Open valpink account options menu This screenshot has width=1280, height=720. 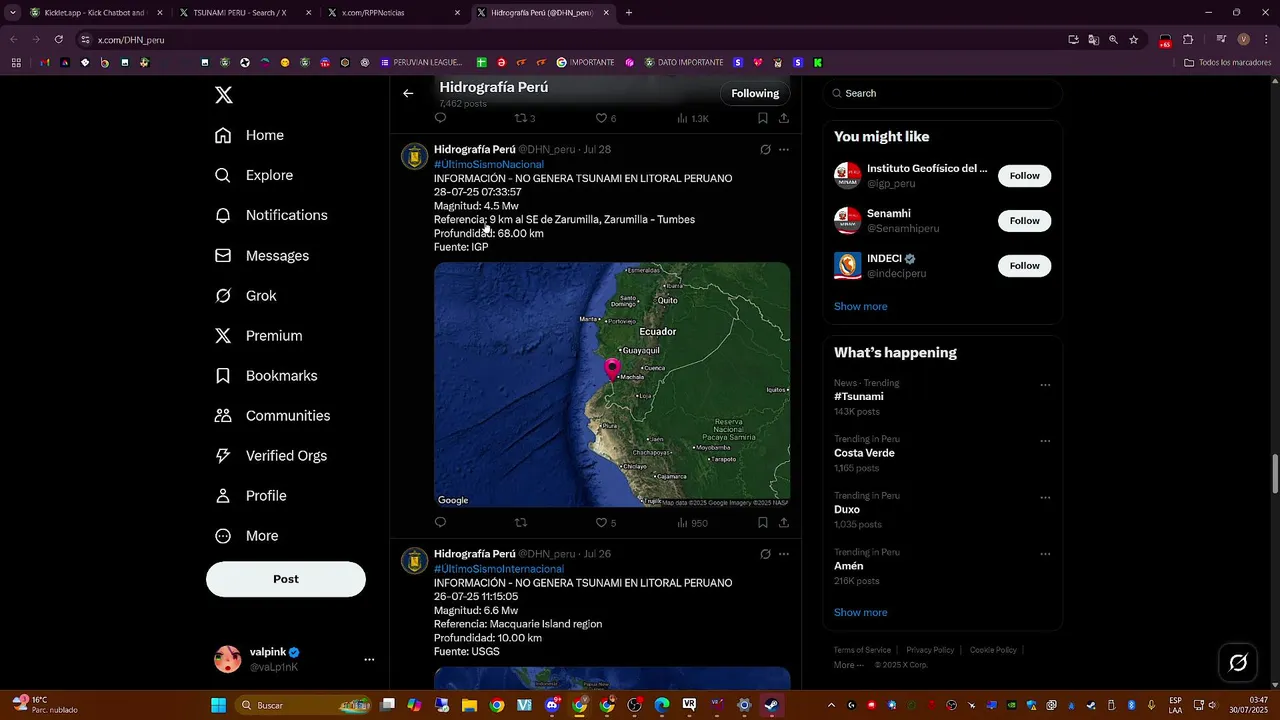[x=369, y=660]
